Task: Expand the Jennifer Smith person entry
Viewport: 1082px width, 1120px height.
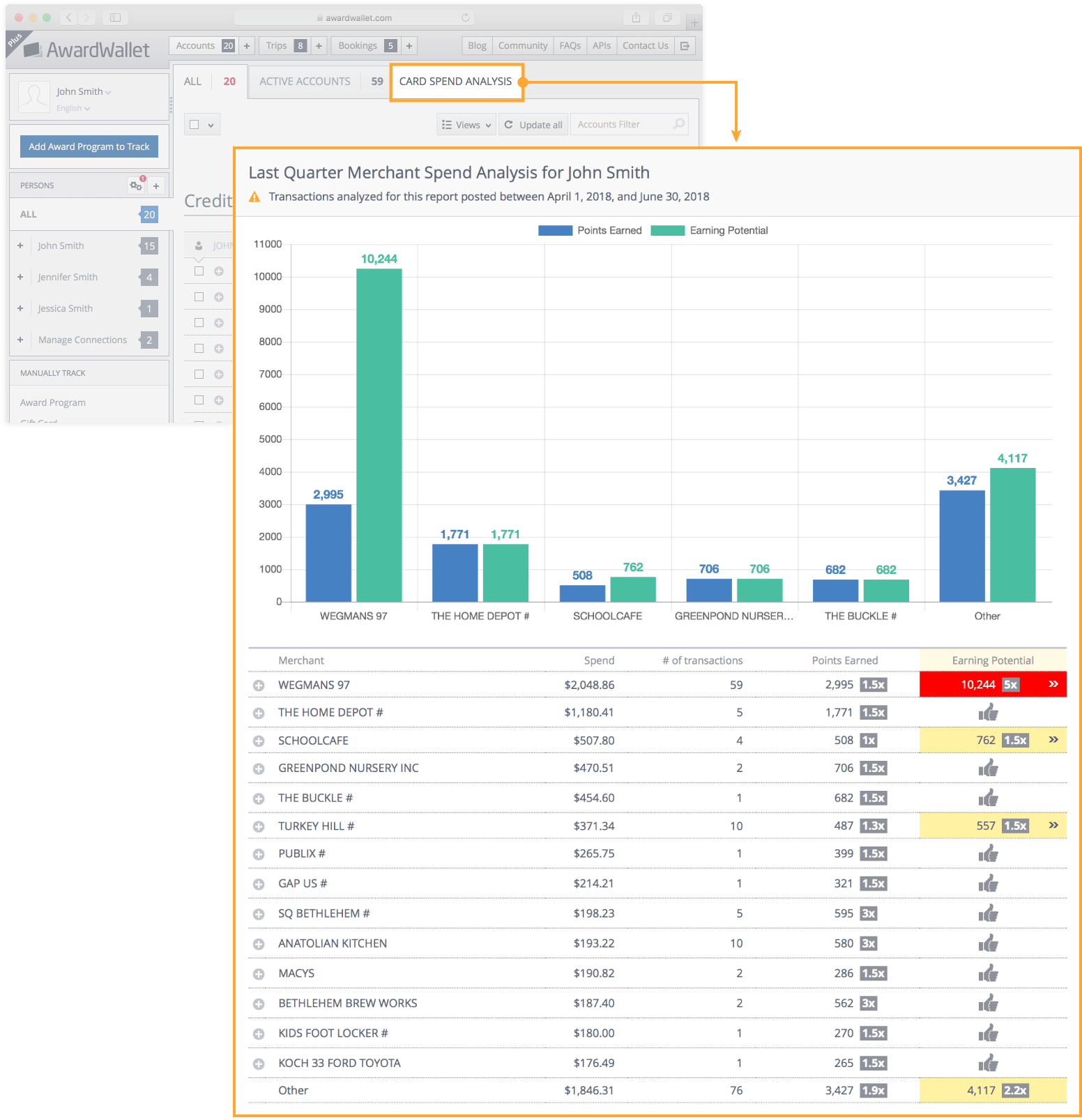Action: click(x=20, y=277)
